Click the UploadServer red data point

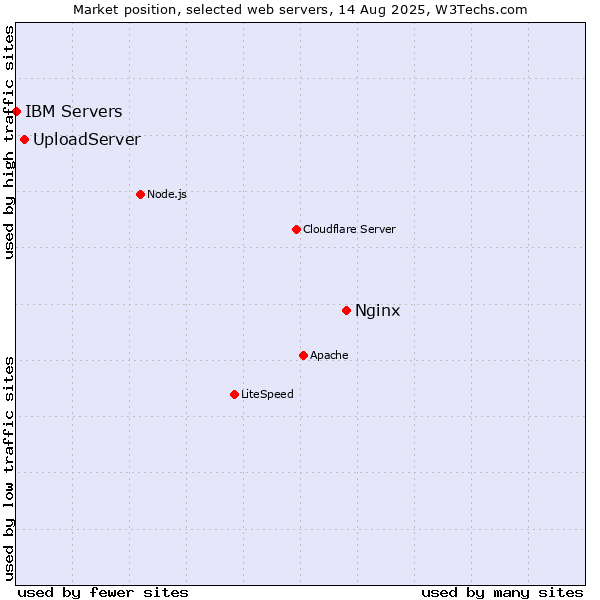[x=24, y=140]
